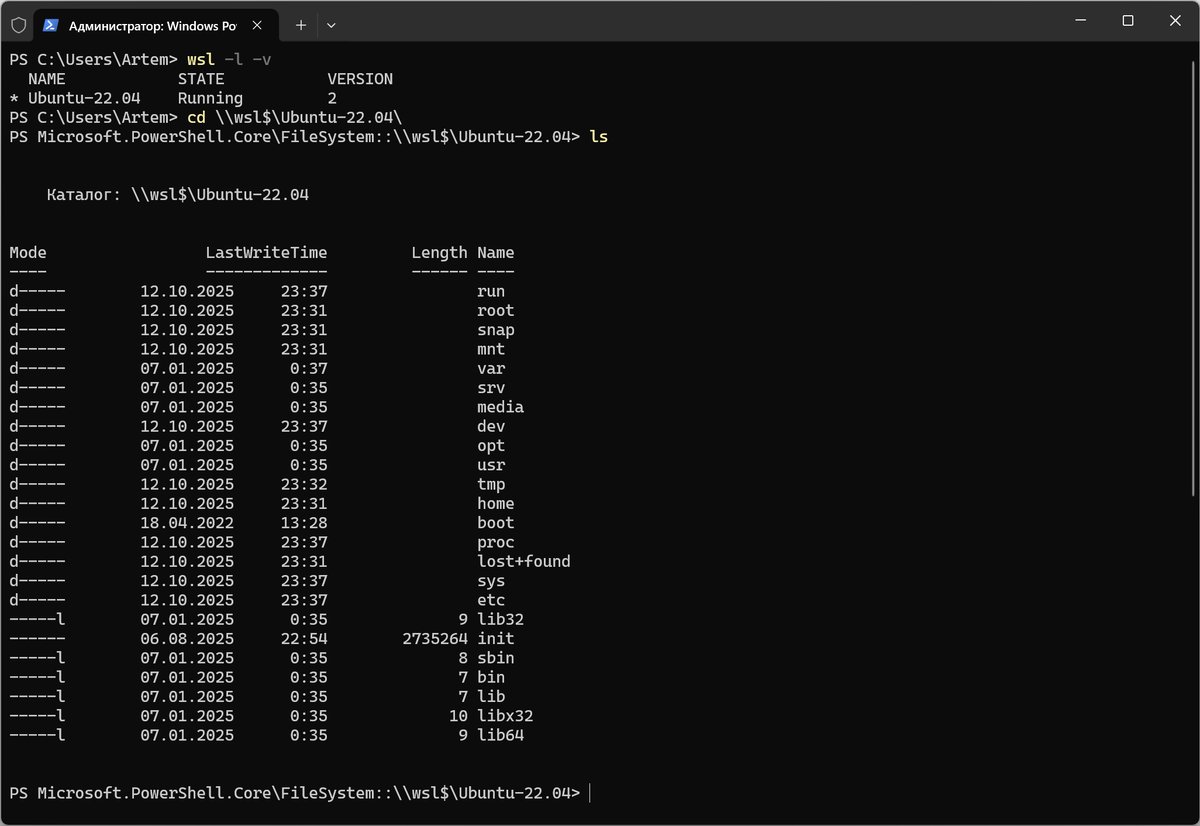
Task: Click the 'init' file name in listing
Action: click(495, 639)
